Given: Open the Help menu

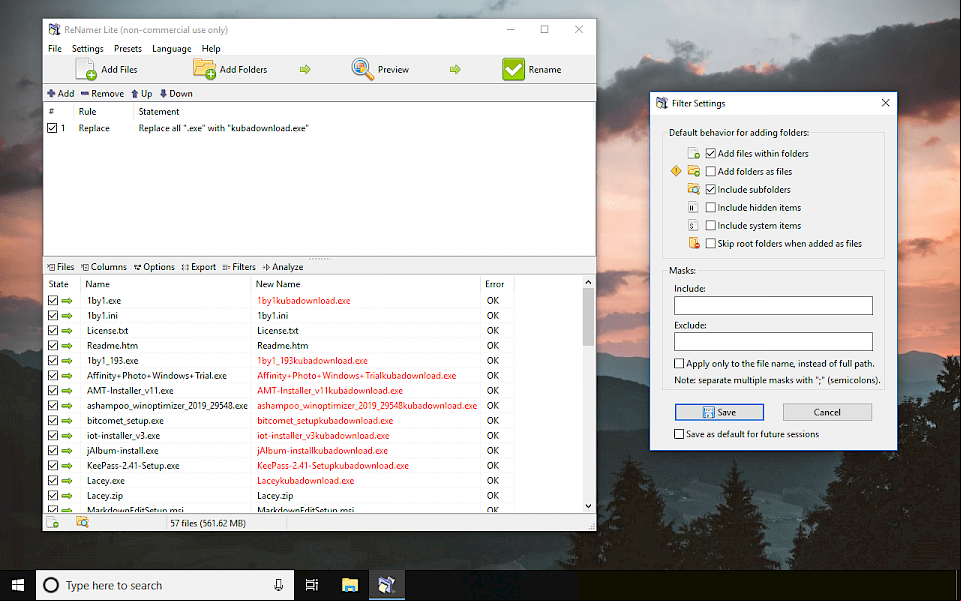Looking at the screenshot, I should click(211, 48).
